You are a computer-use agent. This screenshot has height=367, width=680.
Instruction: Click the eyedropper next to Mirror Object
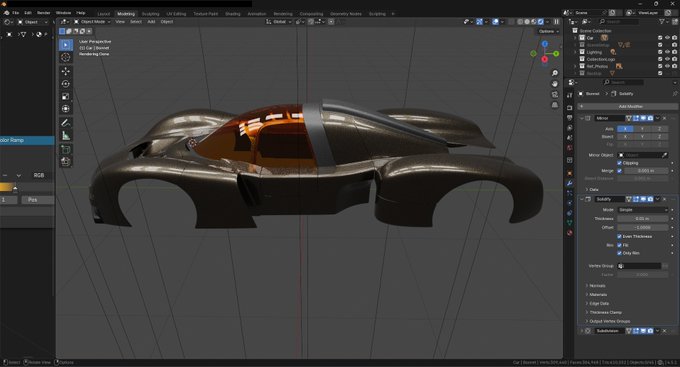pos(664,155)
